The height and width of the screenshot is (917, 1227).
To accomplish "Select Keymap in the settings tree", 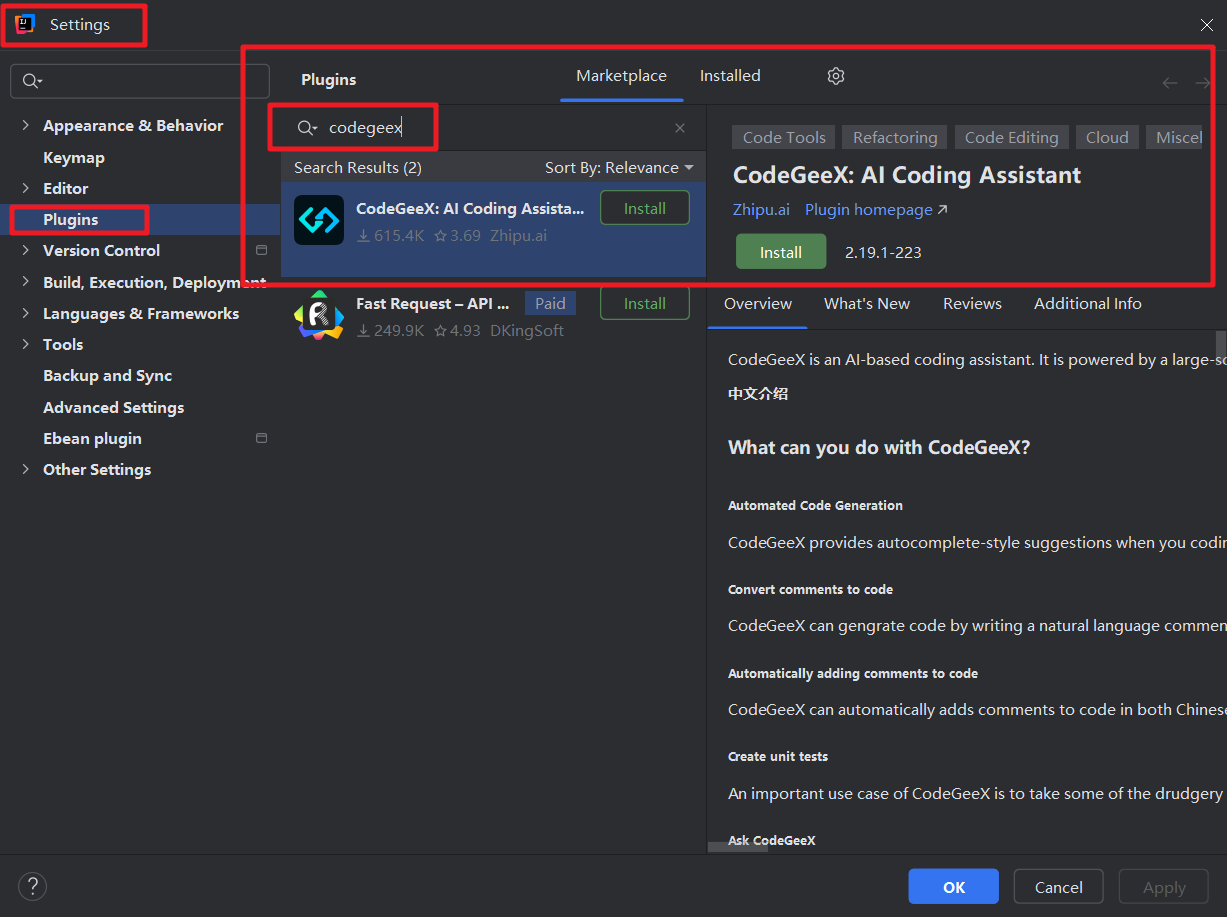I will coord(74,157).
